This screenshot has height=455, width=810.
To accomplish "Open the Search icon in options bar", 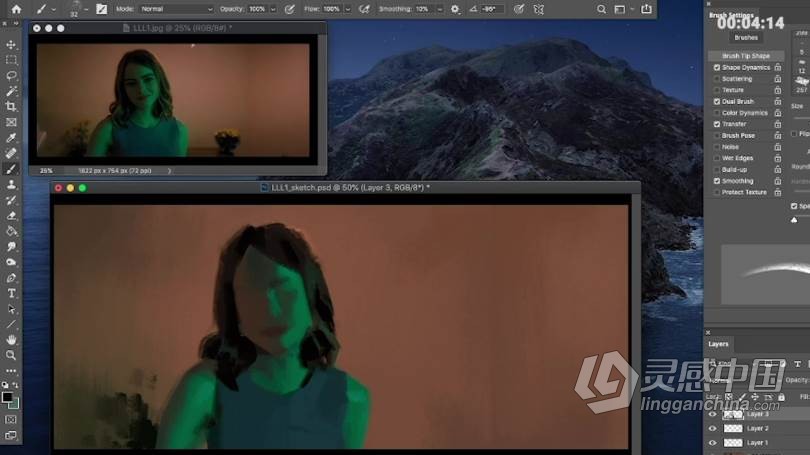I will 601,9.
